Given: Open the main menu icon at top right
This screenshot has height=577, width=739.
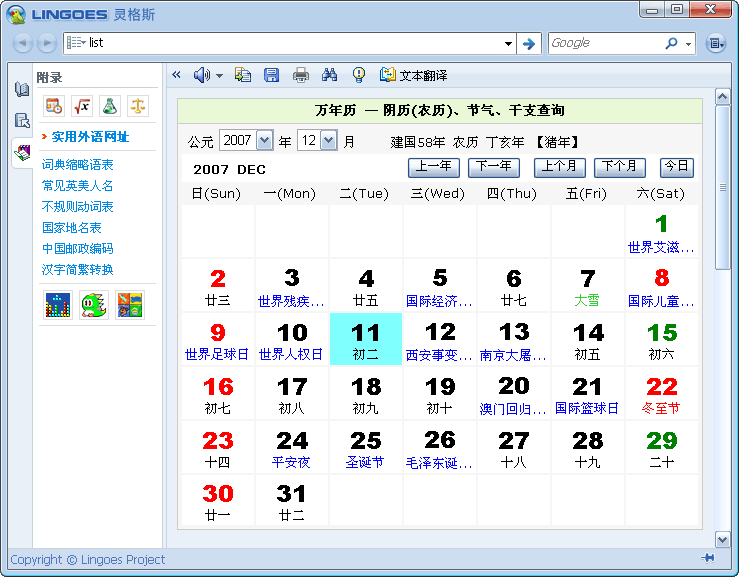Looking at the screenshot, I should pyautogui.click(x=715, y=43).
